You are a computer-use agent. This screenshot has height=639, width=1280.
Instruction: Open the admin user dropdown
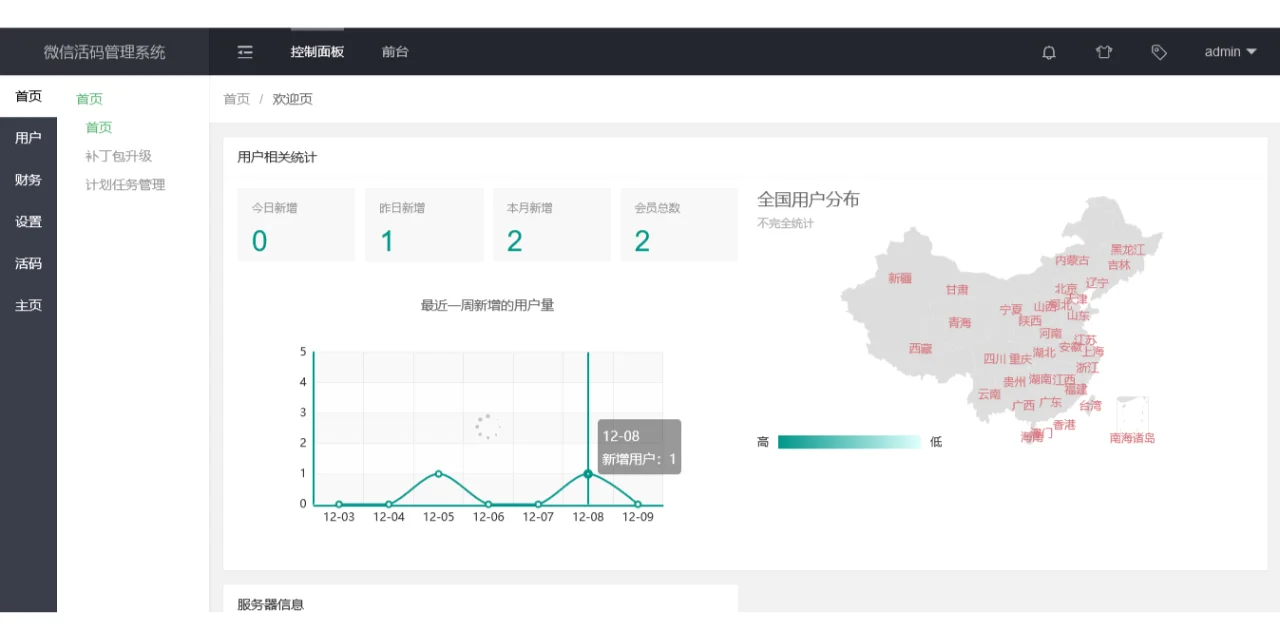click(x=1230, y=52)
